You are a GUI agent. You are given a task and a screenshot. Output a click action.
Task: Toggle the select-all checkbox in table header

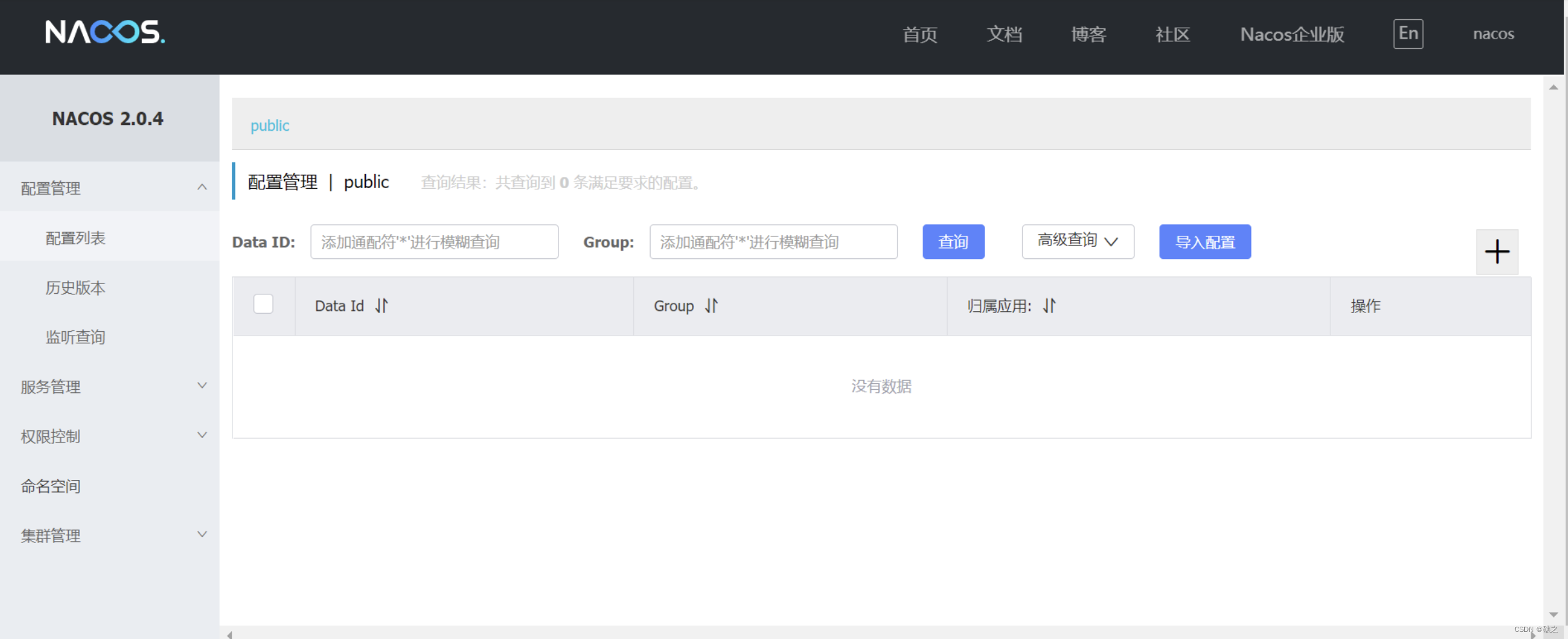coord(263,304)
